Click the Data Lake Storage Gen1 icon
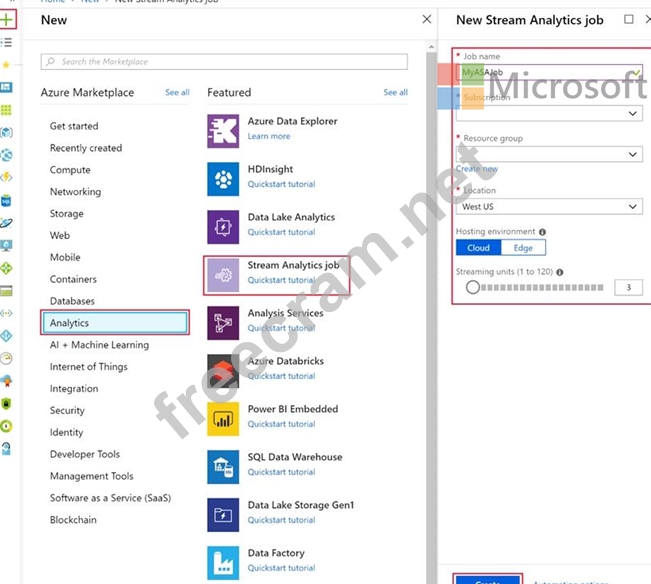Viewport: 651px width, 584px height. click(x=223, y=515)
